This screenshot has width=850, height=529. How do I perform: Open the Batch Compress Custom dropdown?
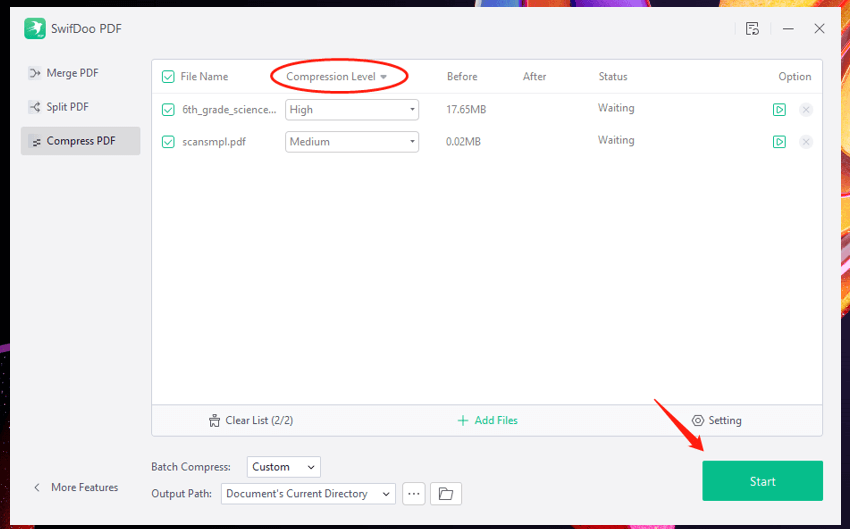[x=284, y=467]
